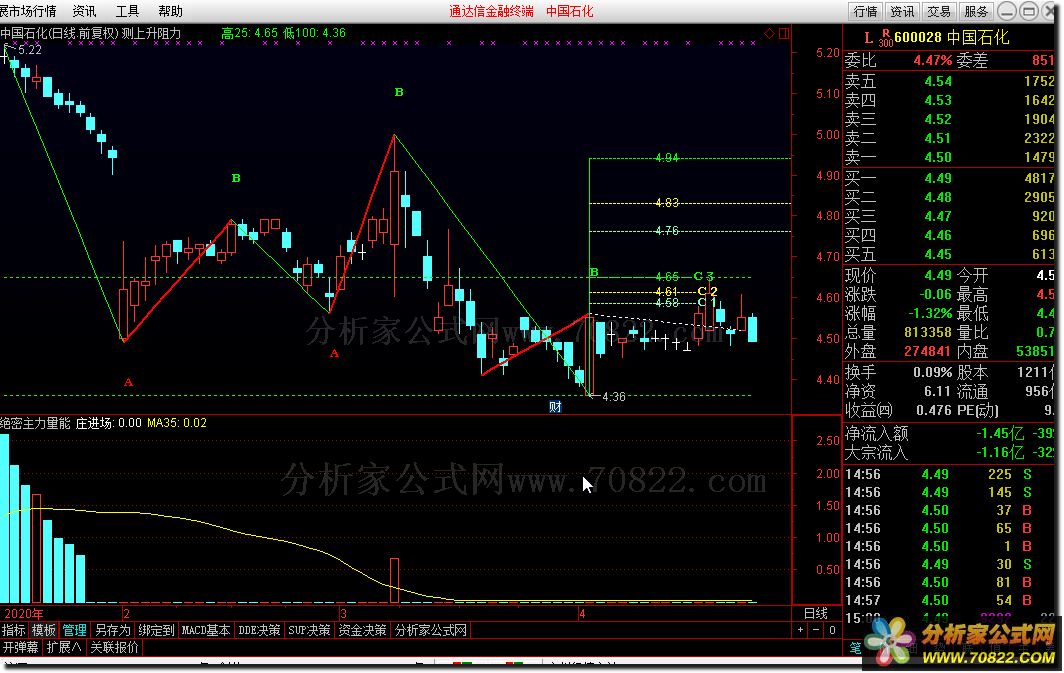Click the 涨幅 value -1.32%
The height and width of the screenshot is (673, 1064).
[930, 313]
